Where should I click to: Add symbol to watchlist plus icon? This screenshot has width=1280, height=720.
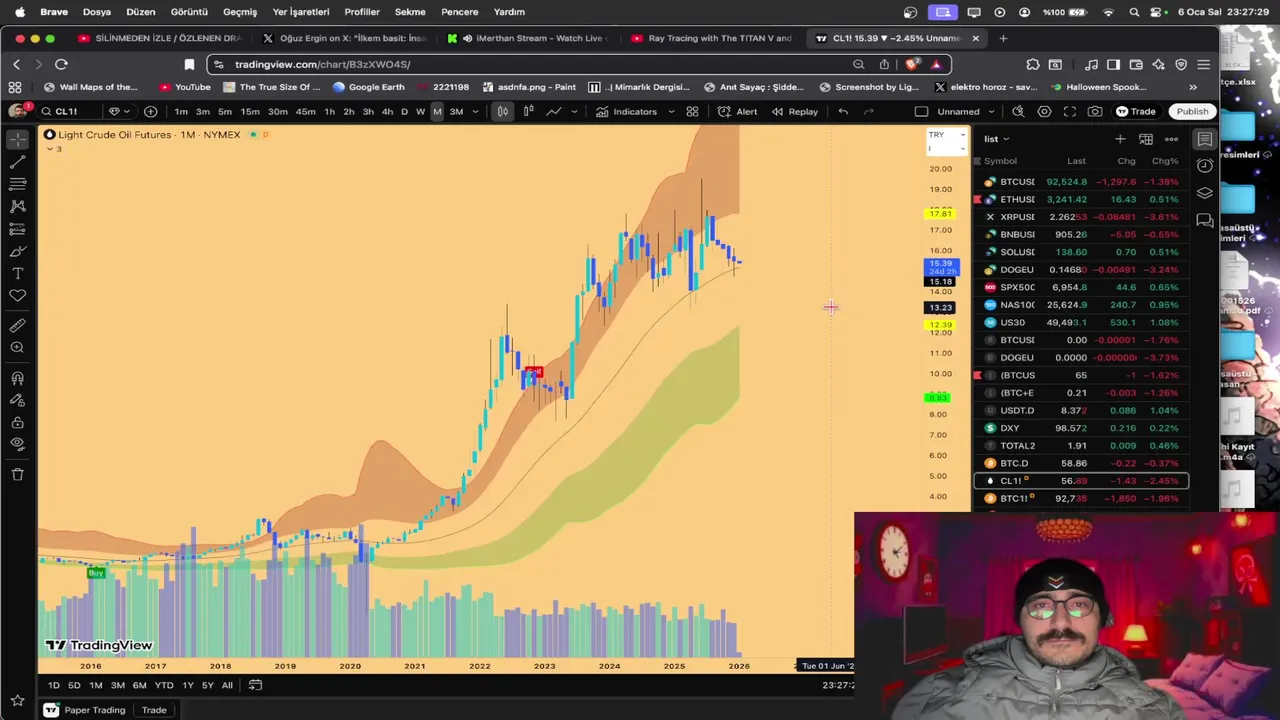click(1120, 139)
